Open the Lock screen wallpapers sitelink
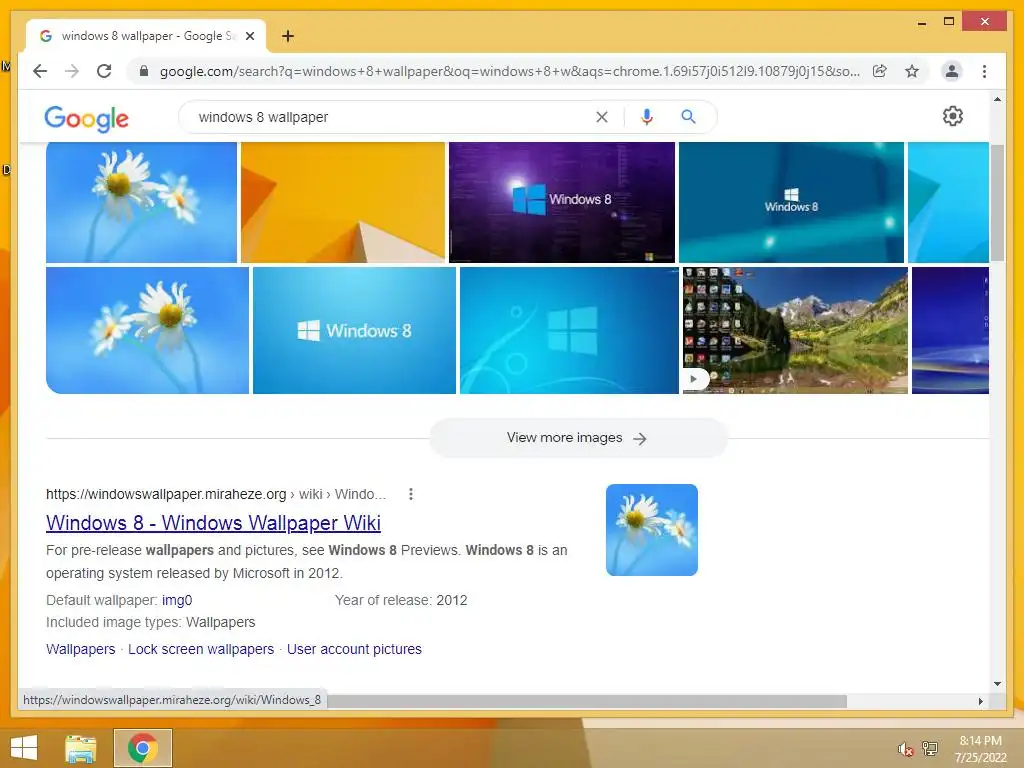The width and height of the screenshot is (1024, 768). pyautogui.click(x=201, y=649)
